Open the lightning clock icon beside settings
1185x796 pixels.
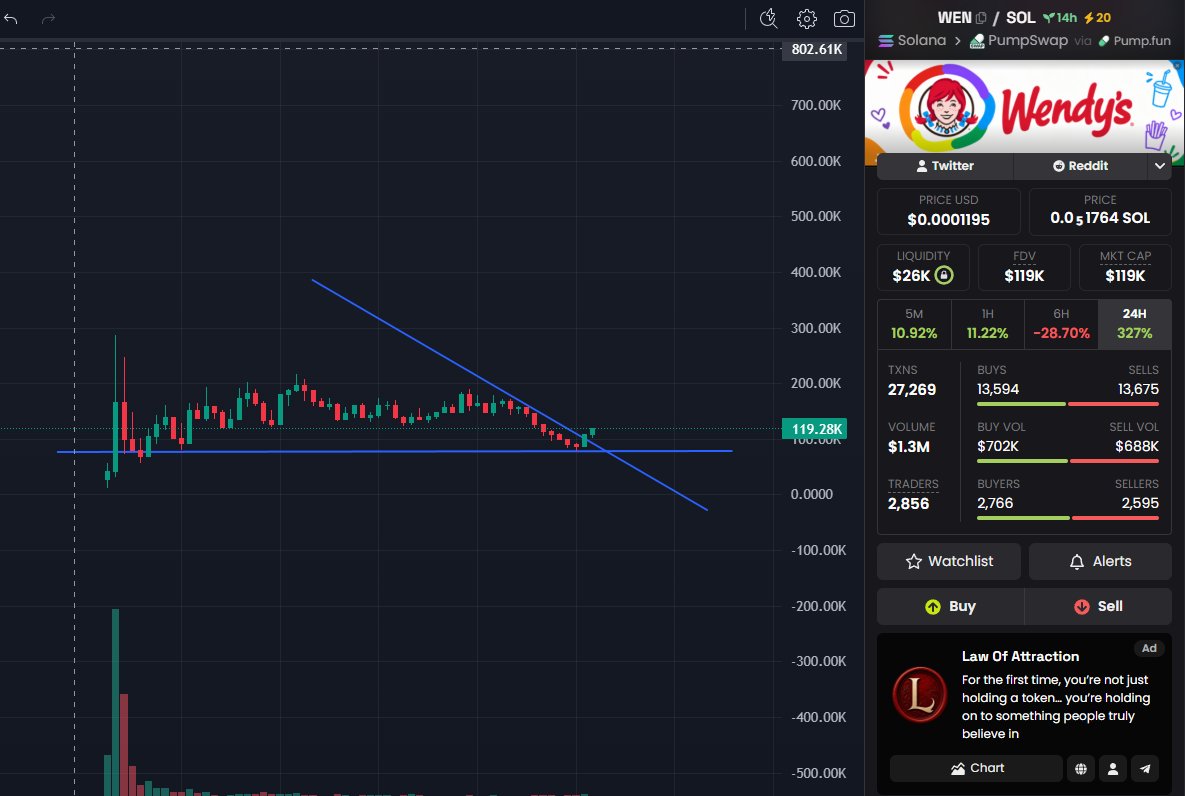tap(769, 19)
